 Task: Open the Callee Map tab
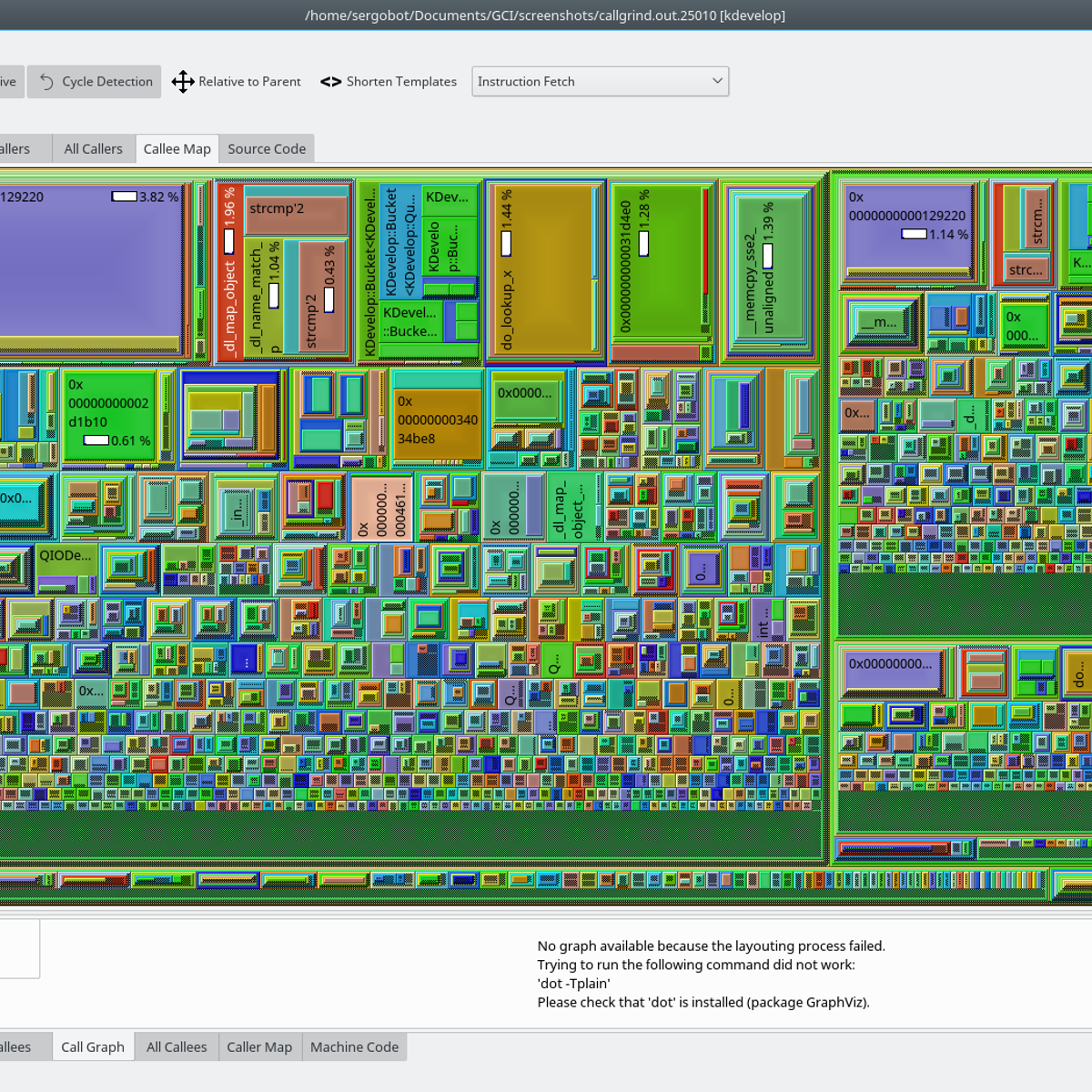pyautogui.click(x=177, y=149)
